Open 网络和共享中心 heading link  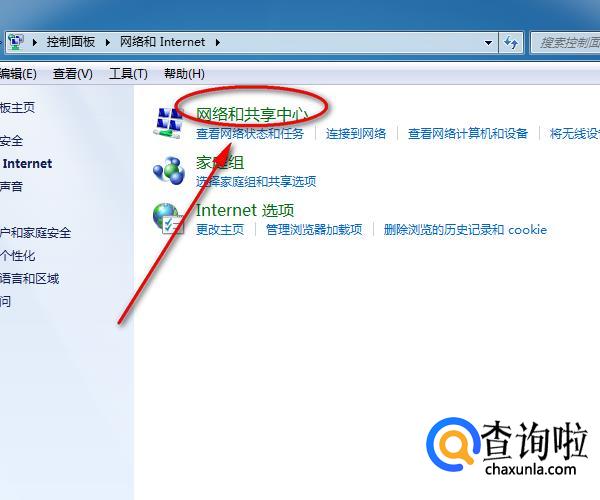[252, 114]
